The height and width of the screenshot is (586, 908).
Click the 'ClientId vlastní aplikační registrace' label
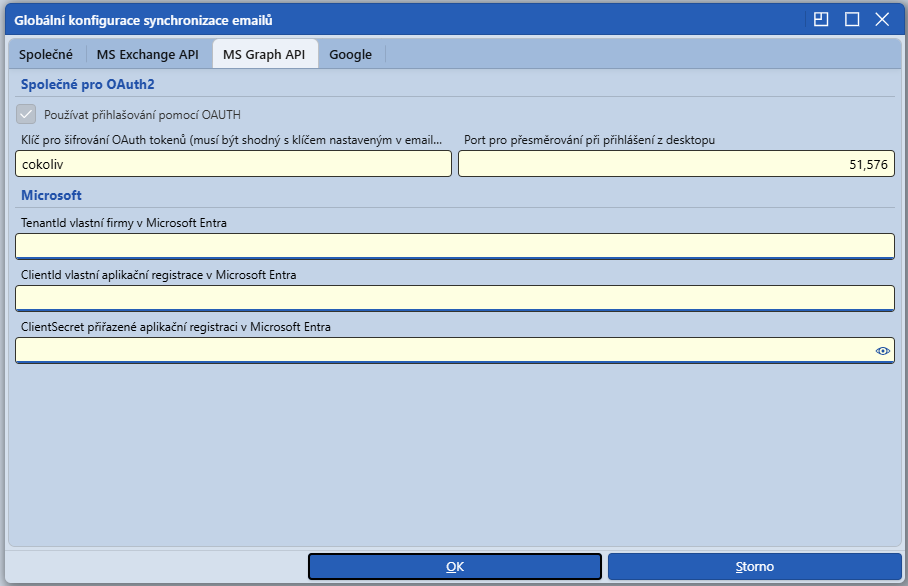pos(158,275)
